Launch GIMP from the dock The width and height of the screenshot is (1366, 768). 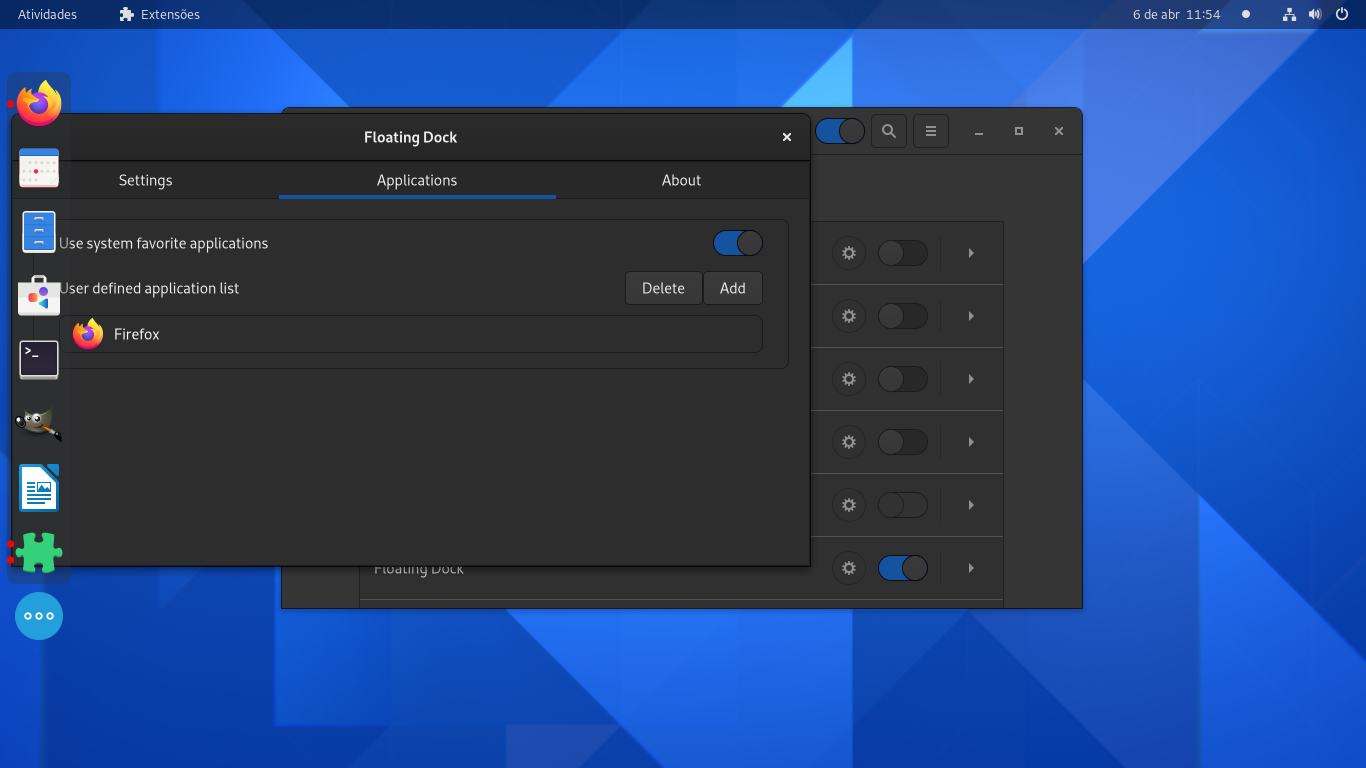tap(38, 423)
